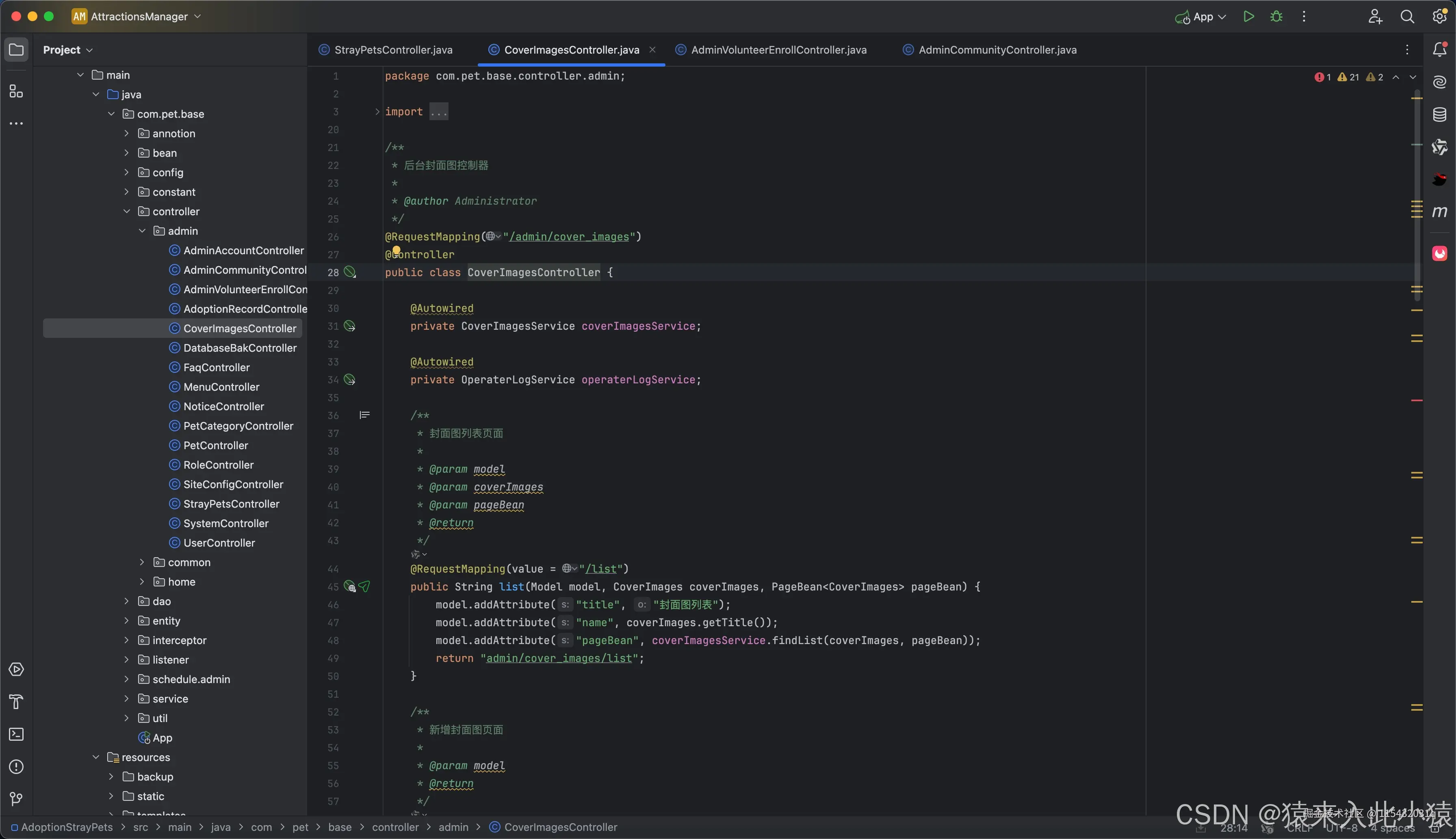1456x839 pixels.
Task: Click Search Everywhere magnifier icon
Action: [x=1407, y=17]
